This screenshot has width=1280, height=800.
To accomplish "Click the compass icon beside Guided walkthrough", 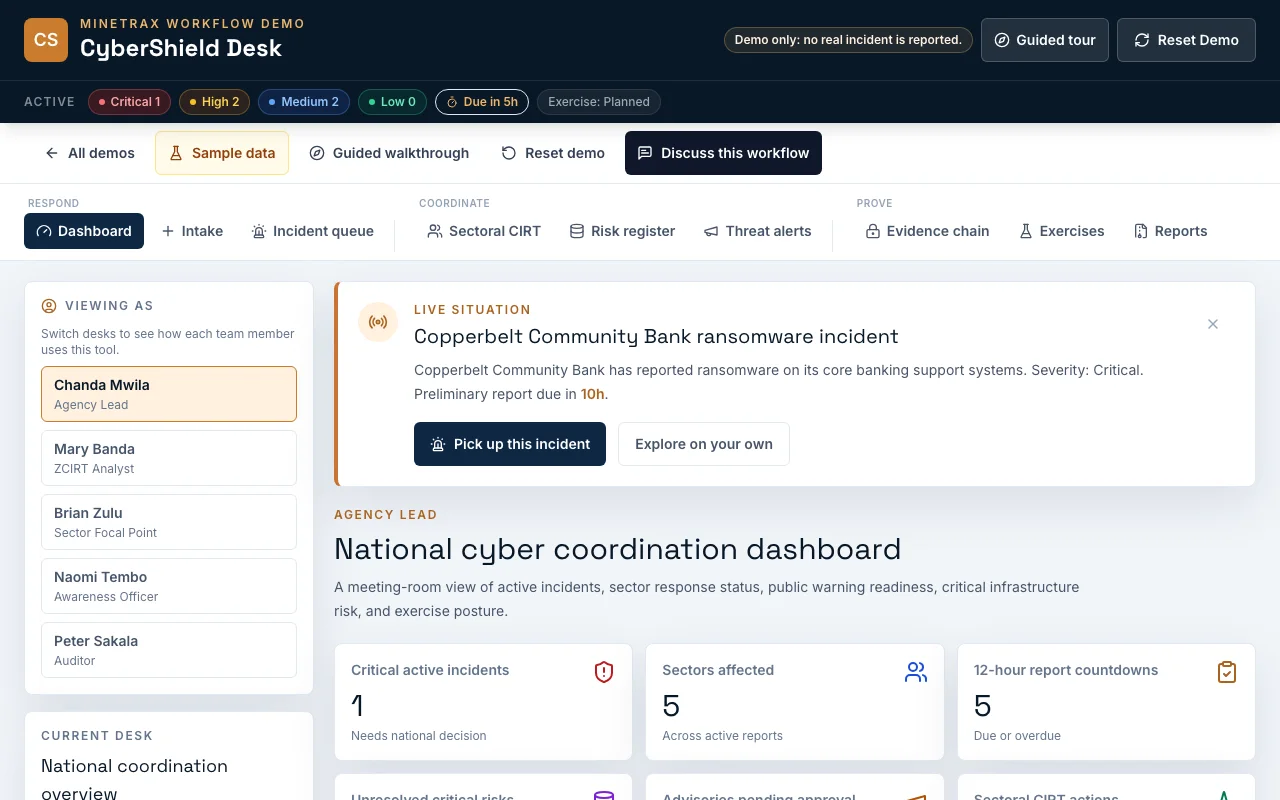I will 317,153.
